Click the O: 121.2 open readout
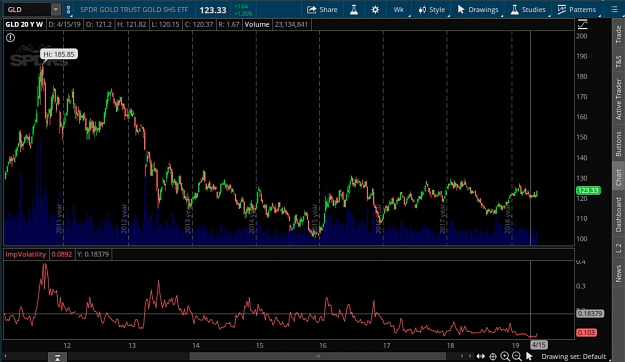This screenshot has height=362, width=625. coord(99,24)
